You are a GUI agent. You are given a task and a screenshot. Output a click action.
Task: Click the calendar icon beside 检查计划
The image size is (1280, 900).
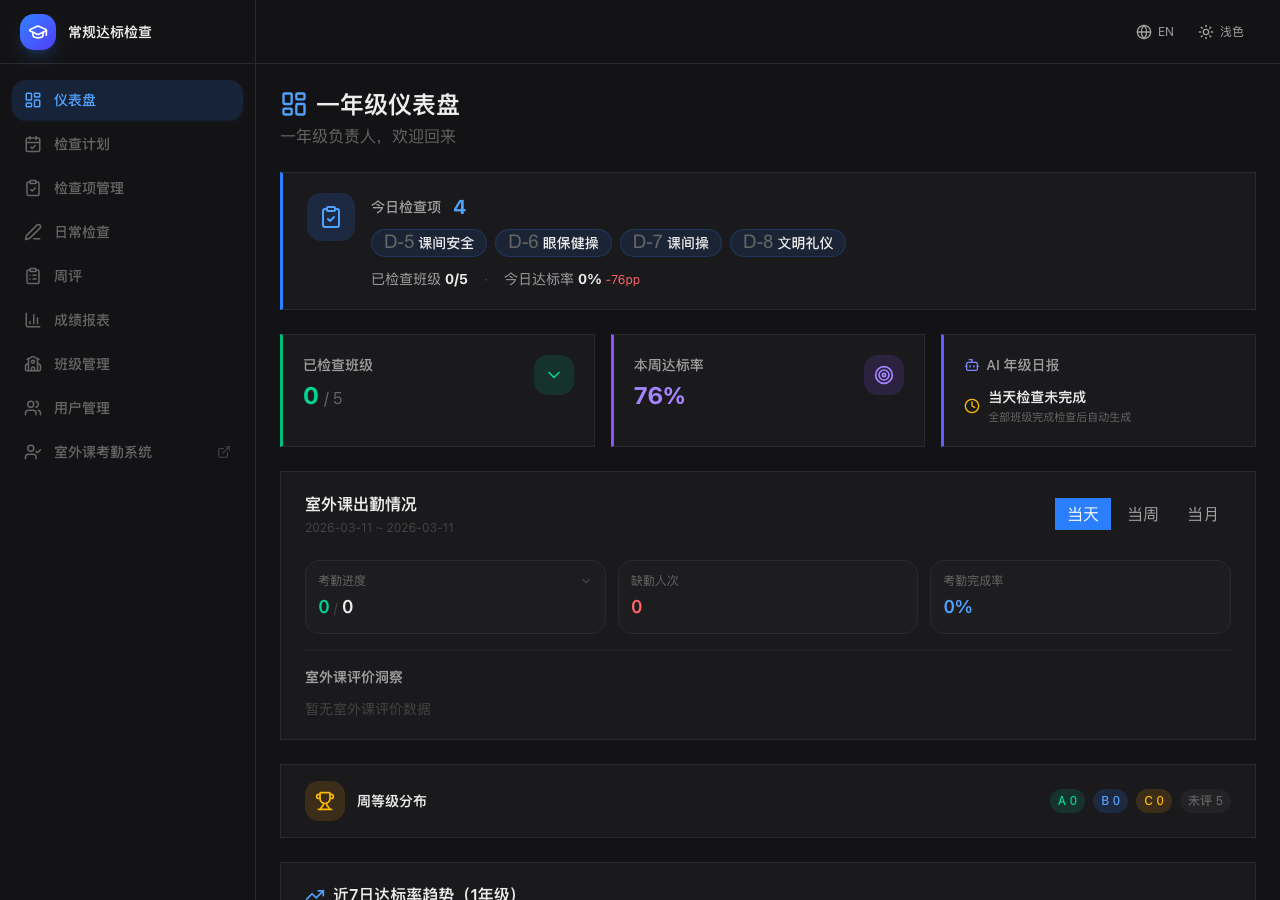33,144
